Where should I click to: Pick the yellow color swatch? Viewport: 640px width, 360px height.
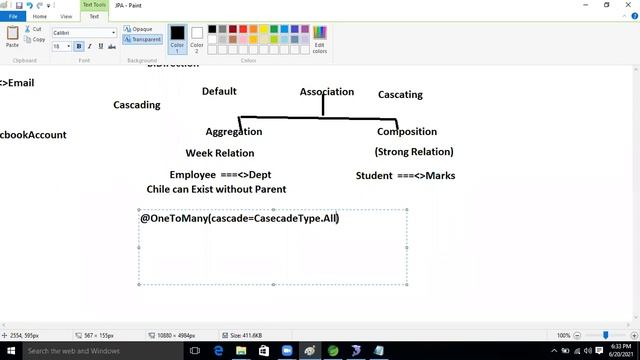click(264, 29)
